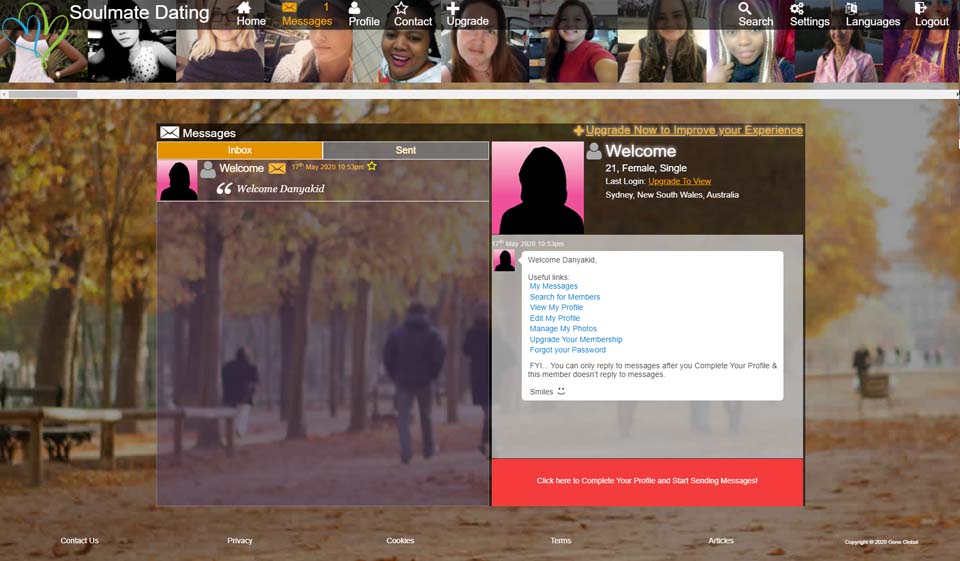This screenshot has height=561, width=960.
Task: Toggle the star on Welcome message
Action: click(x=372, y=166)
